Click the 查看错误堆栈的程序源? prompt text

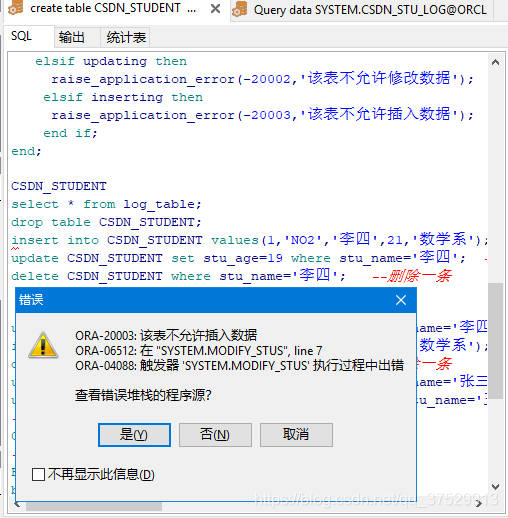coord(143,395)
